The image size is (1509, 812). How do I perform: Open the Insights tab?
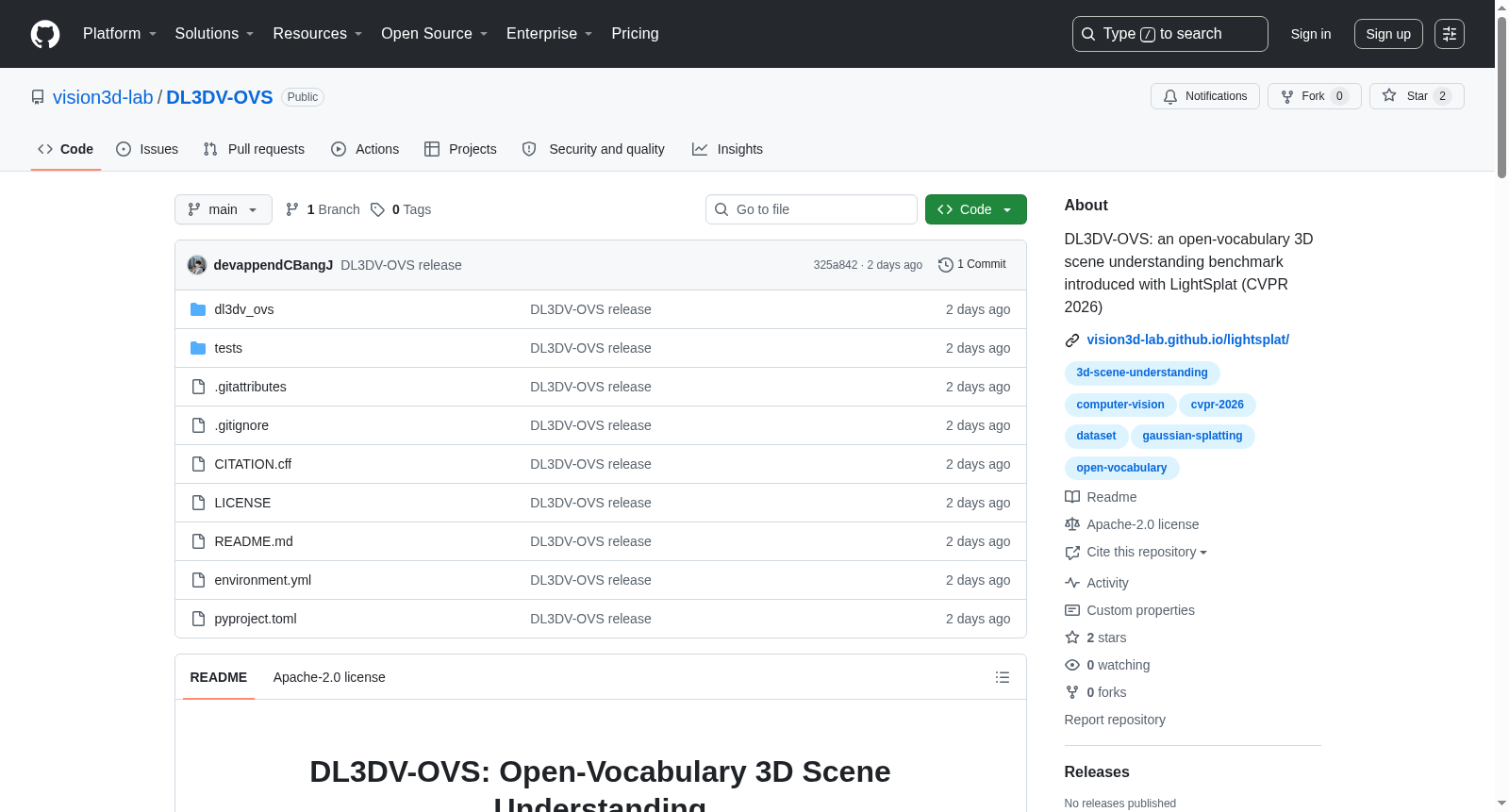click(727, 149)
